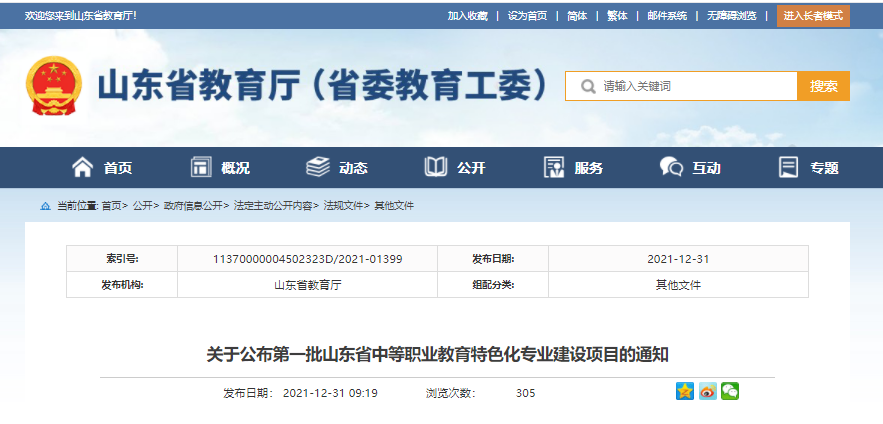This screenshot has width=883, height=424.
Task: Open 邮件系统 link
Action: pyautogui.click(x=667, y=16)
